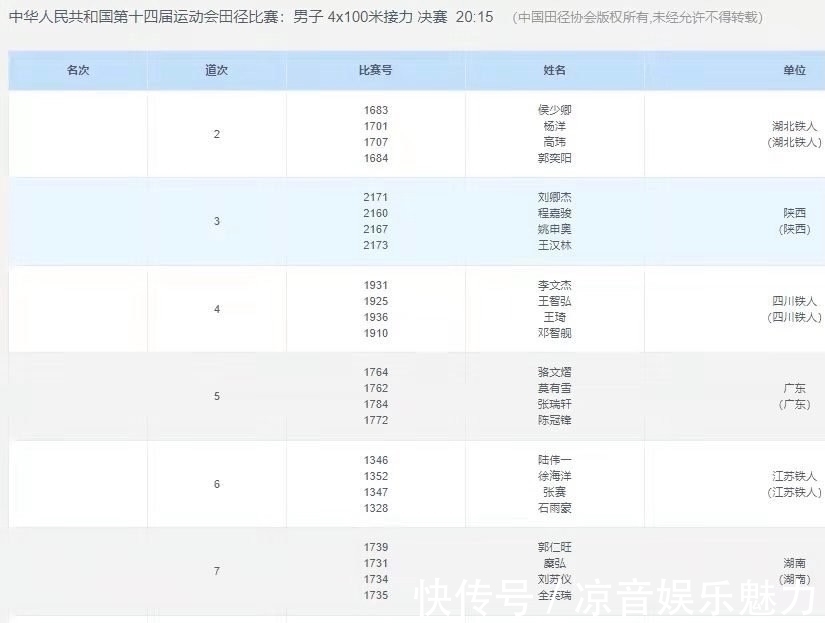Select lane number 6 in the 道次 column
The height and width of the screenshot is (623, 825).
pyautogui.click(x=217, y=484)
